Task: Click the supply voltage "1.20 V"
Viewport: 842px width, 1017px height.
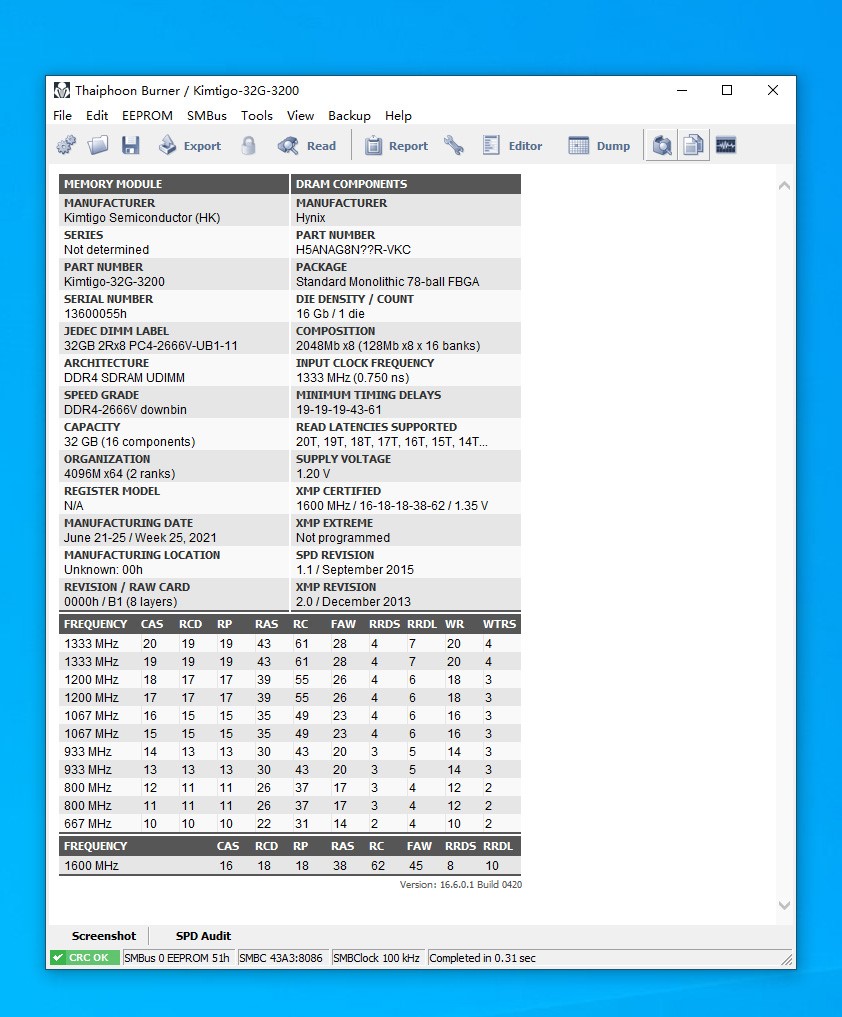Action: click(313, 473)
